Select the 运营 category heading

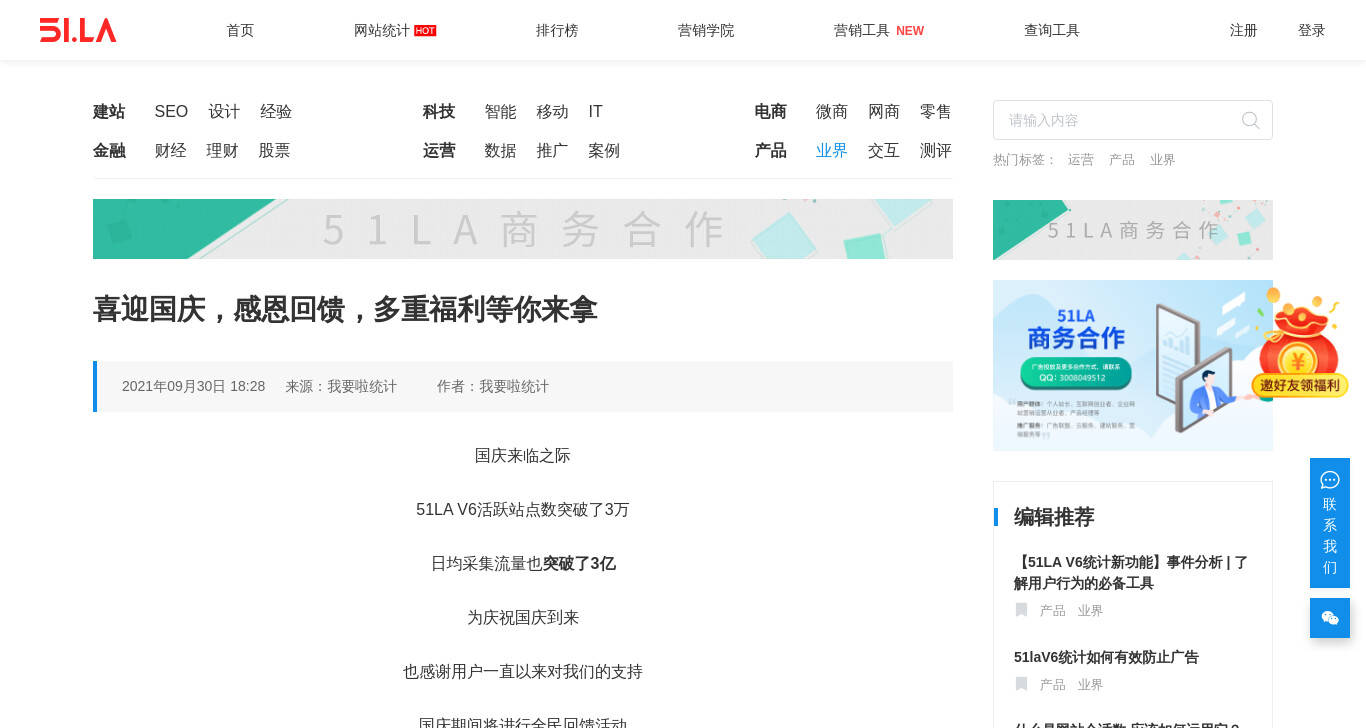(x=439, y=151)
